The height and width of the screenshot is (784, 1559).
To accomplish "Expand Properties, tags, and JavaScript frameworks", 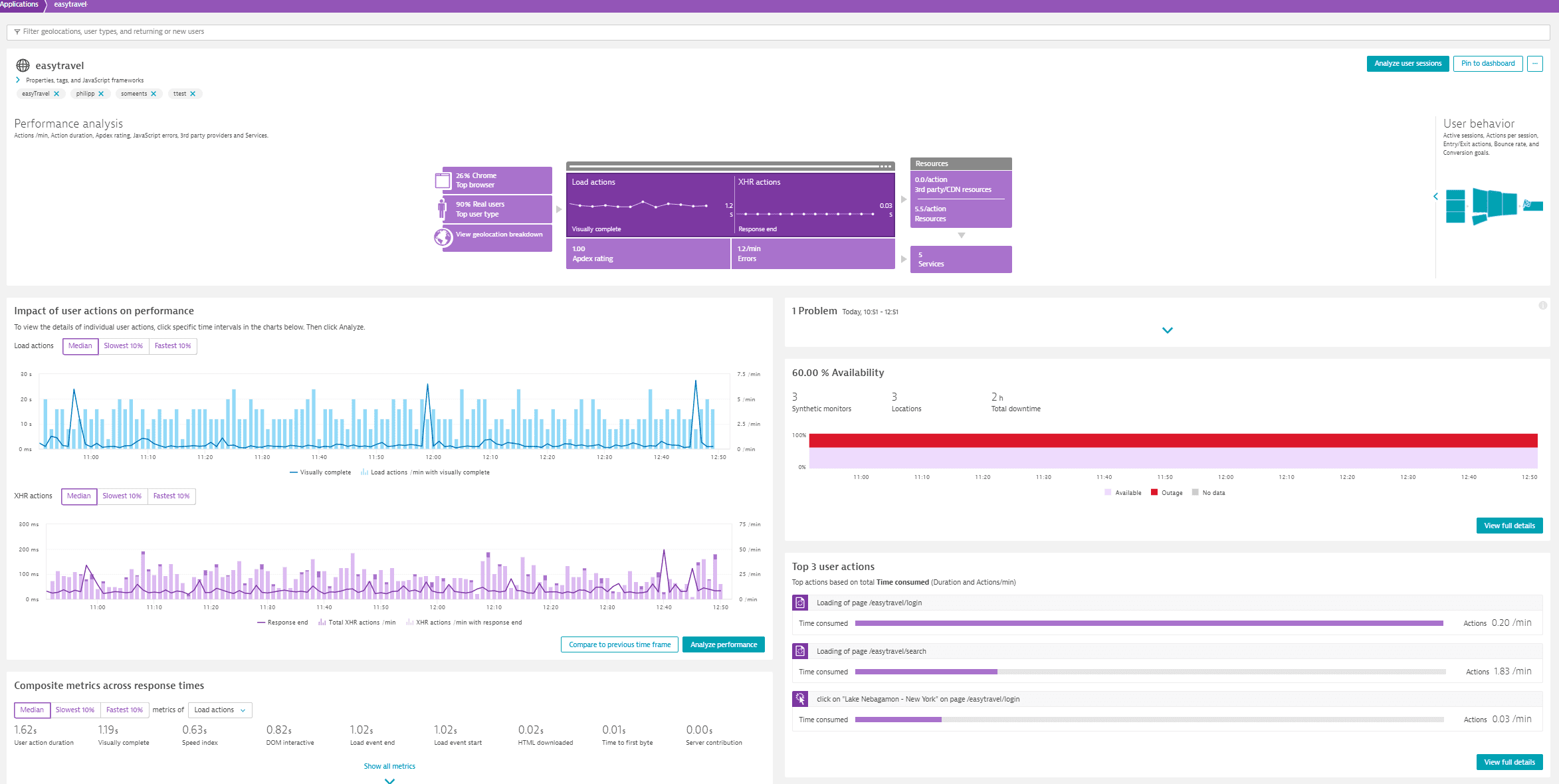I will click(18, 79).
